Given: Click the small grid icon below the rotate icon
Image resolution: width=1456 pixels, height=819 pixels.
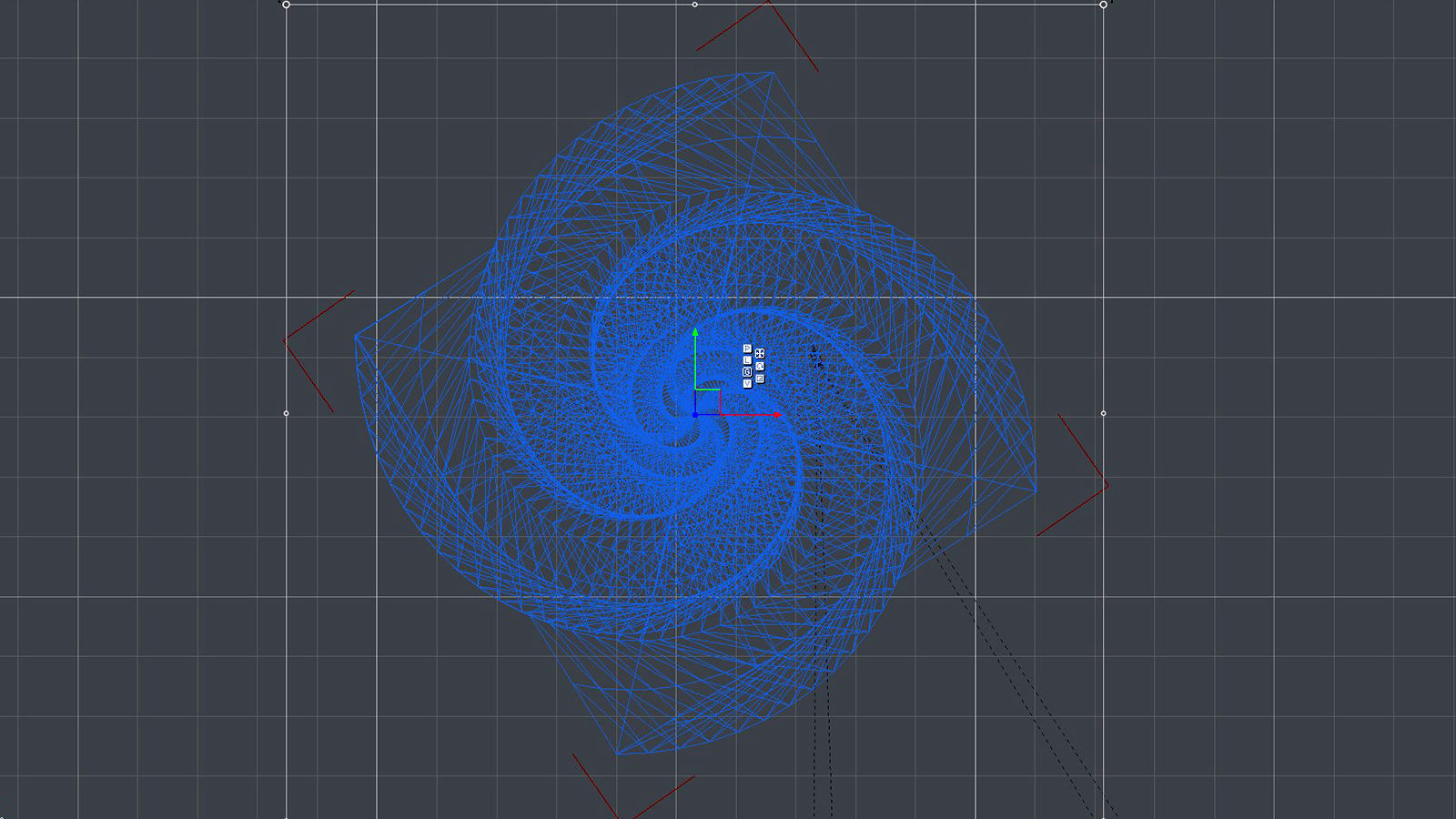Looking at the screenshot, I should coord(760,378).
